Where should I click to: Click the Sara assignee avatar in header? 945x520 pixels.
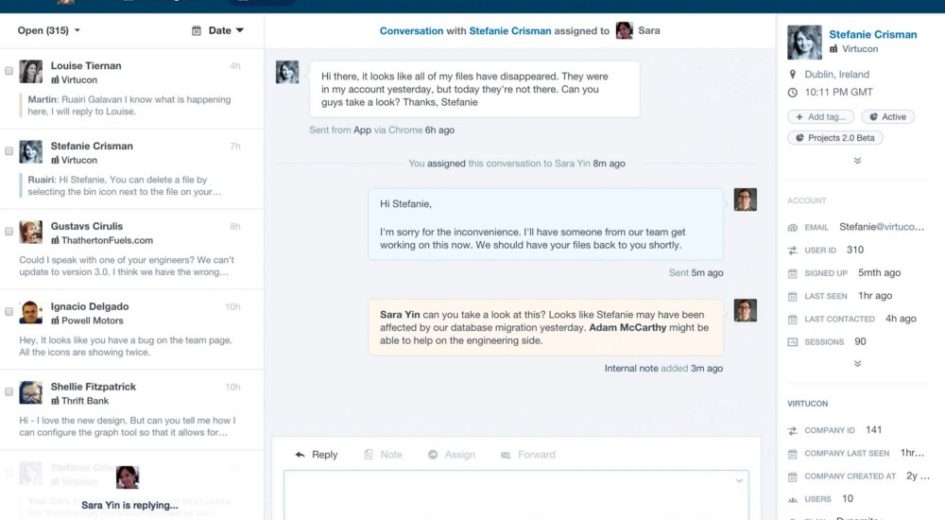click(624, 31)
